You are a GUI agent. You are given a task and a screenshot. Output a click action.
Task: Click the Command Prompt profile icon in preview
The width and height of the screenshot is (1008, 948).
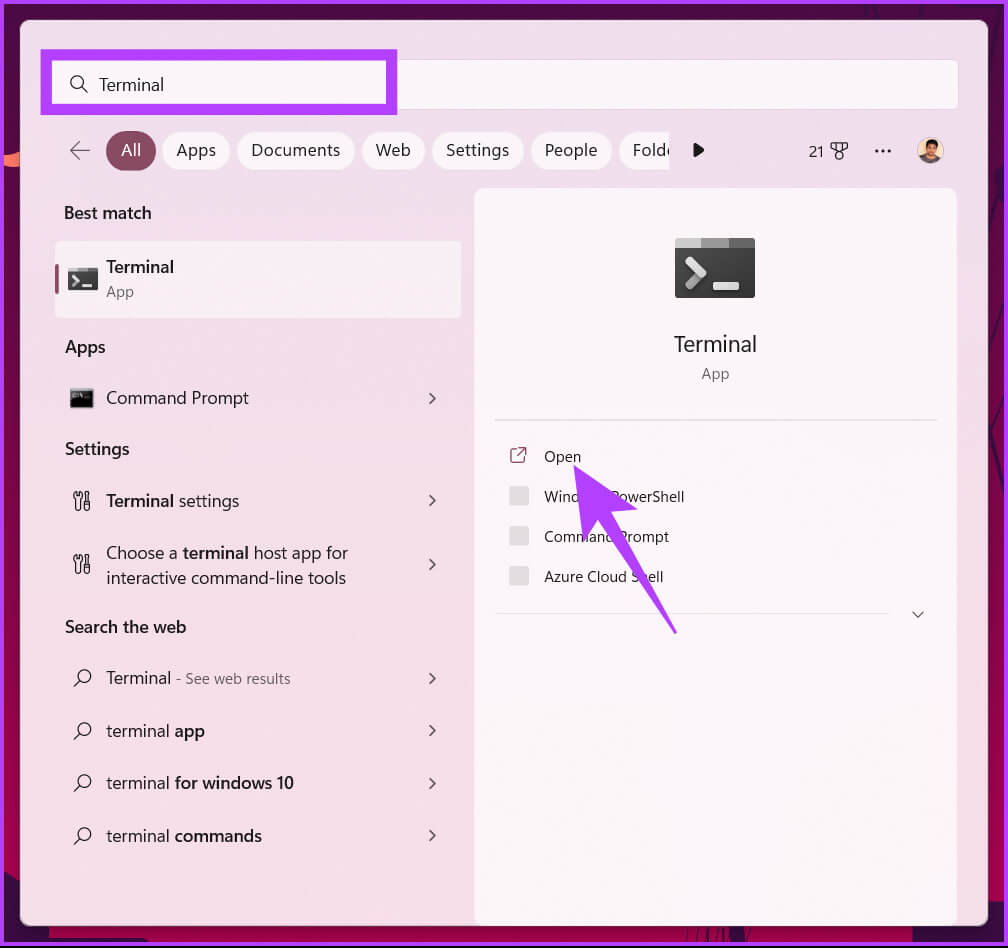click(x=519, y=536)
